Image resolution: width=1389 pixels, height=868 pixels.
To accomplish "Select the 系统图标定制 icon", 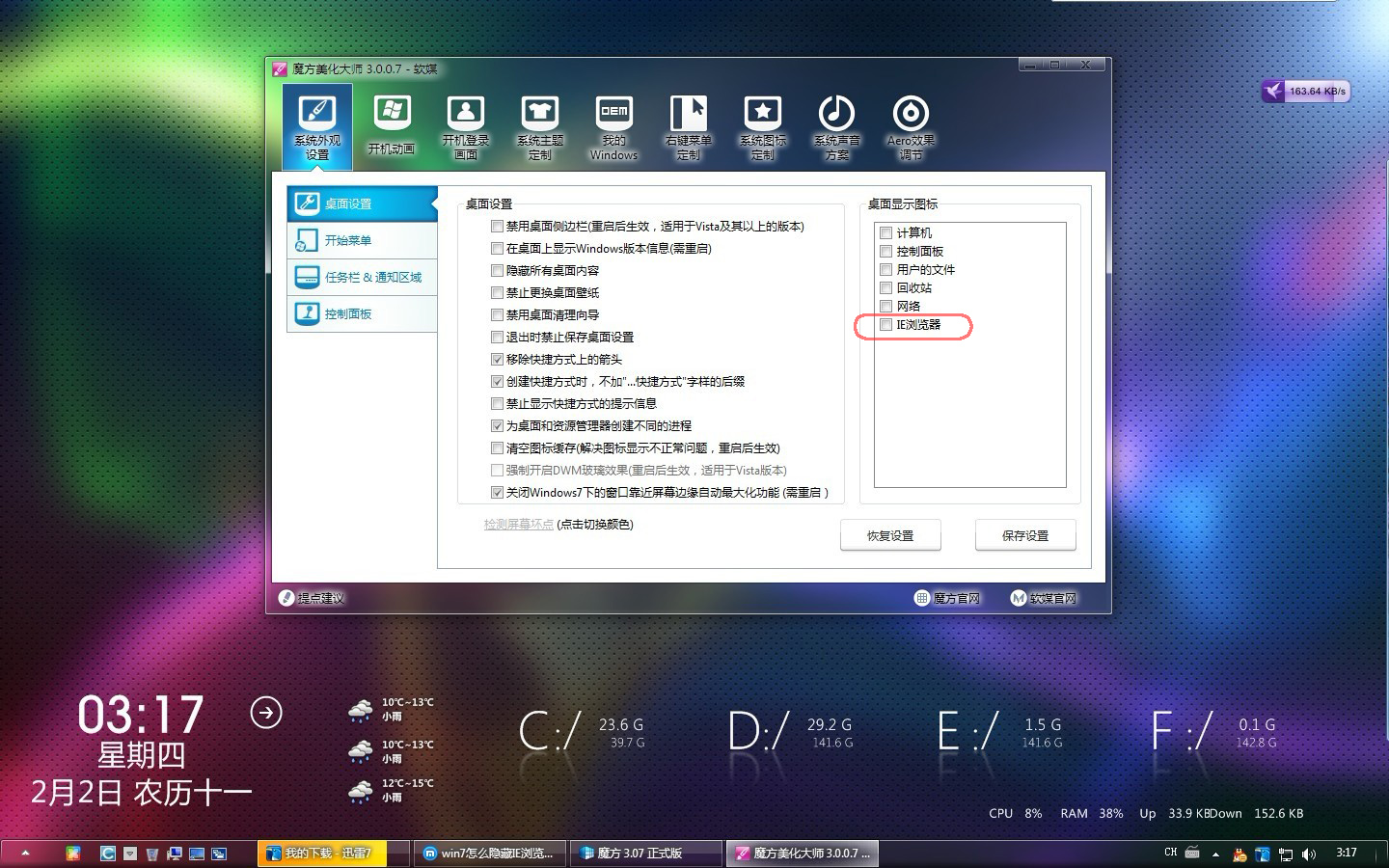I will [x=762, y=125].
